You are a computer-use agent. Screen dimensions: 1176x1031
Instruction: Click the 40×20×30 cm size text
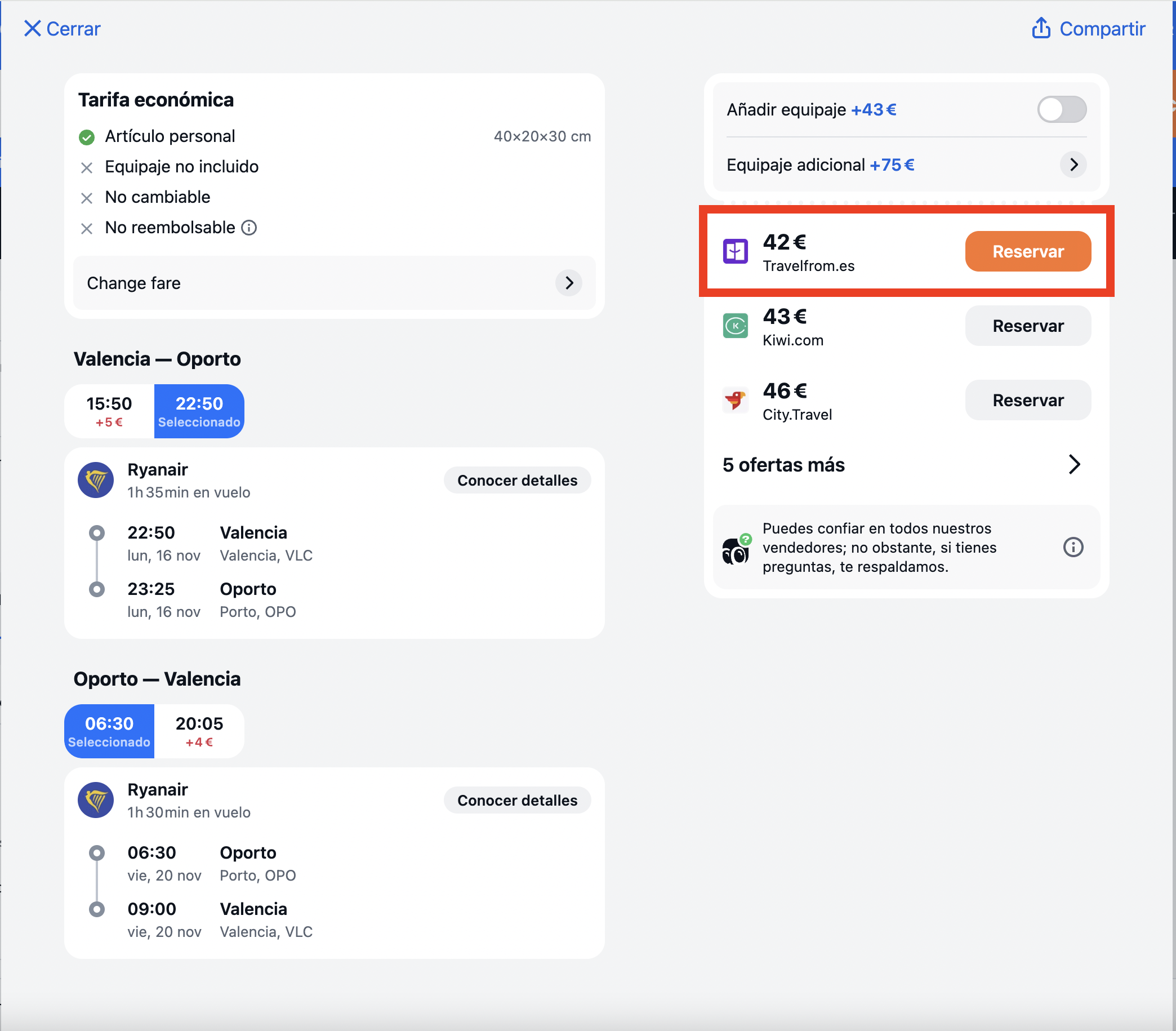pyautogui.click(x=542, y=136)
